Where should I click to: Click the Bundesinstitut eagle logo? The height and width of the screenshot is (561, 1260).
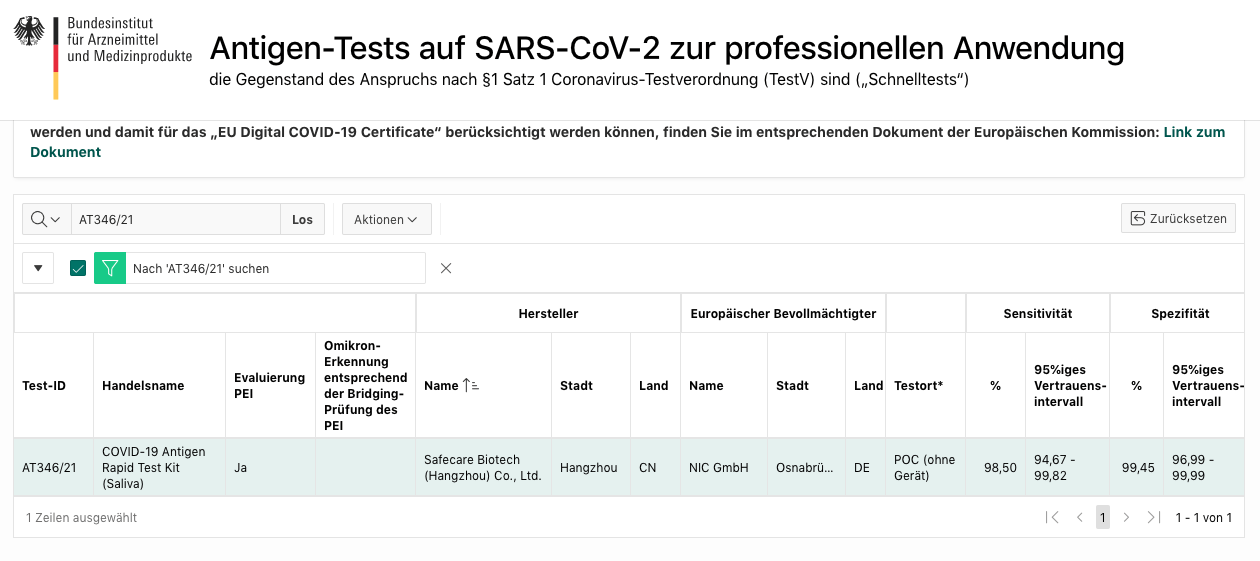(29, 31)
